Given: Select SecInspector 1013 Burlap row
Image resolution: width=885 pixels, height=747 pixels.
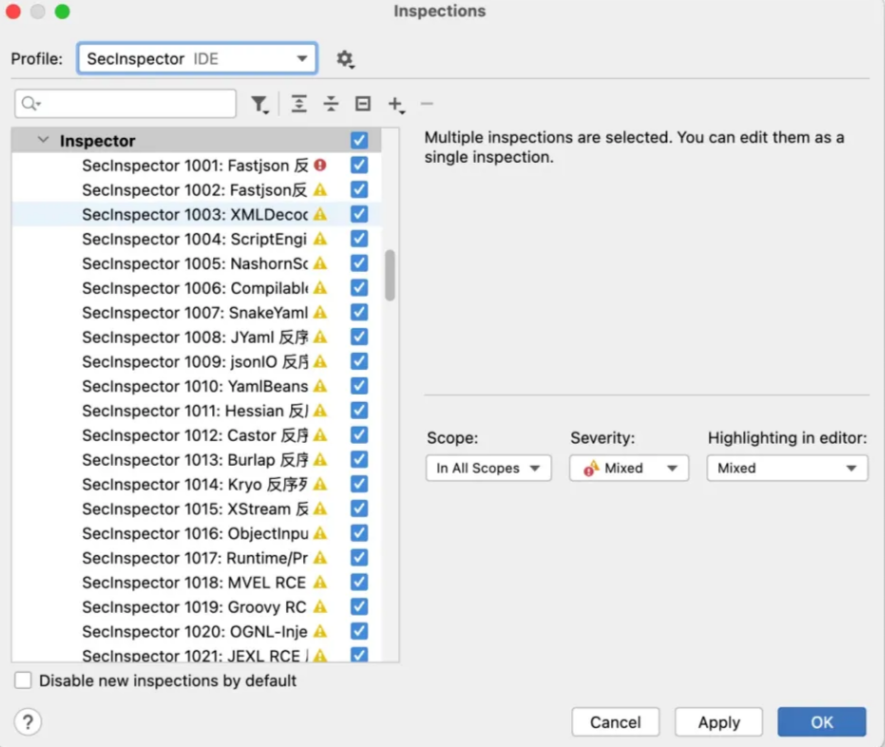Looking at the screenshot, I should [196, 460].
